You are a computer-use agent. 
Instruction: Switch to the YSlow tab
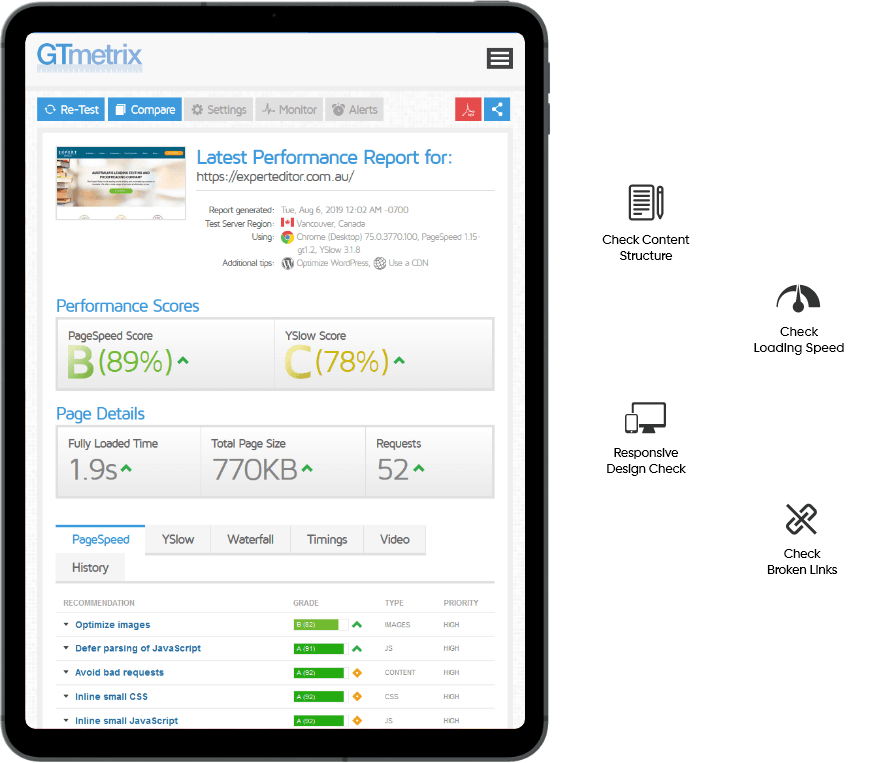click(178, 539)
